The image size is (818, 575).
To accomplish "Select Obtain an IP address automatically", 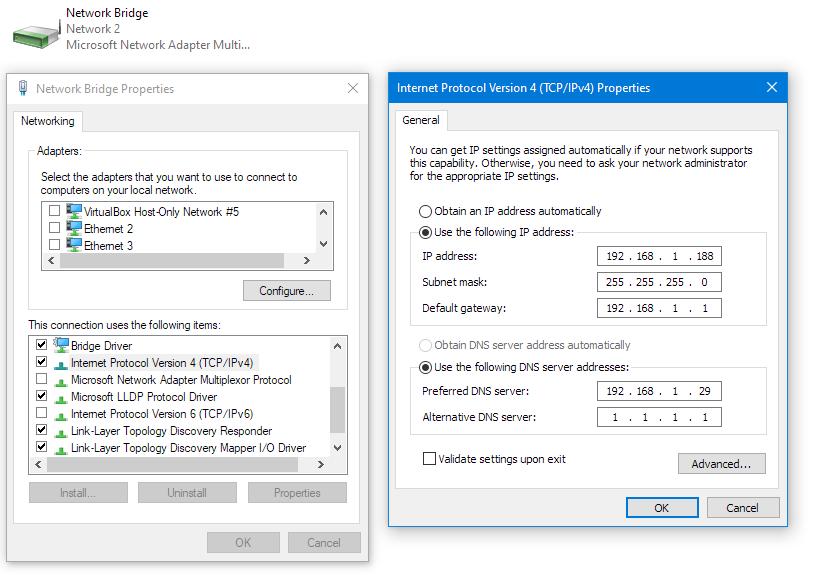I will (x=425, y=211).
